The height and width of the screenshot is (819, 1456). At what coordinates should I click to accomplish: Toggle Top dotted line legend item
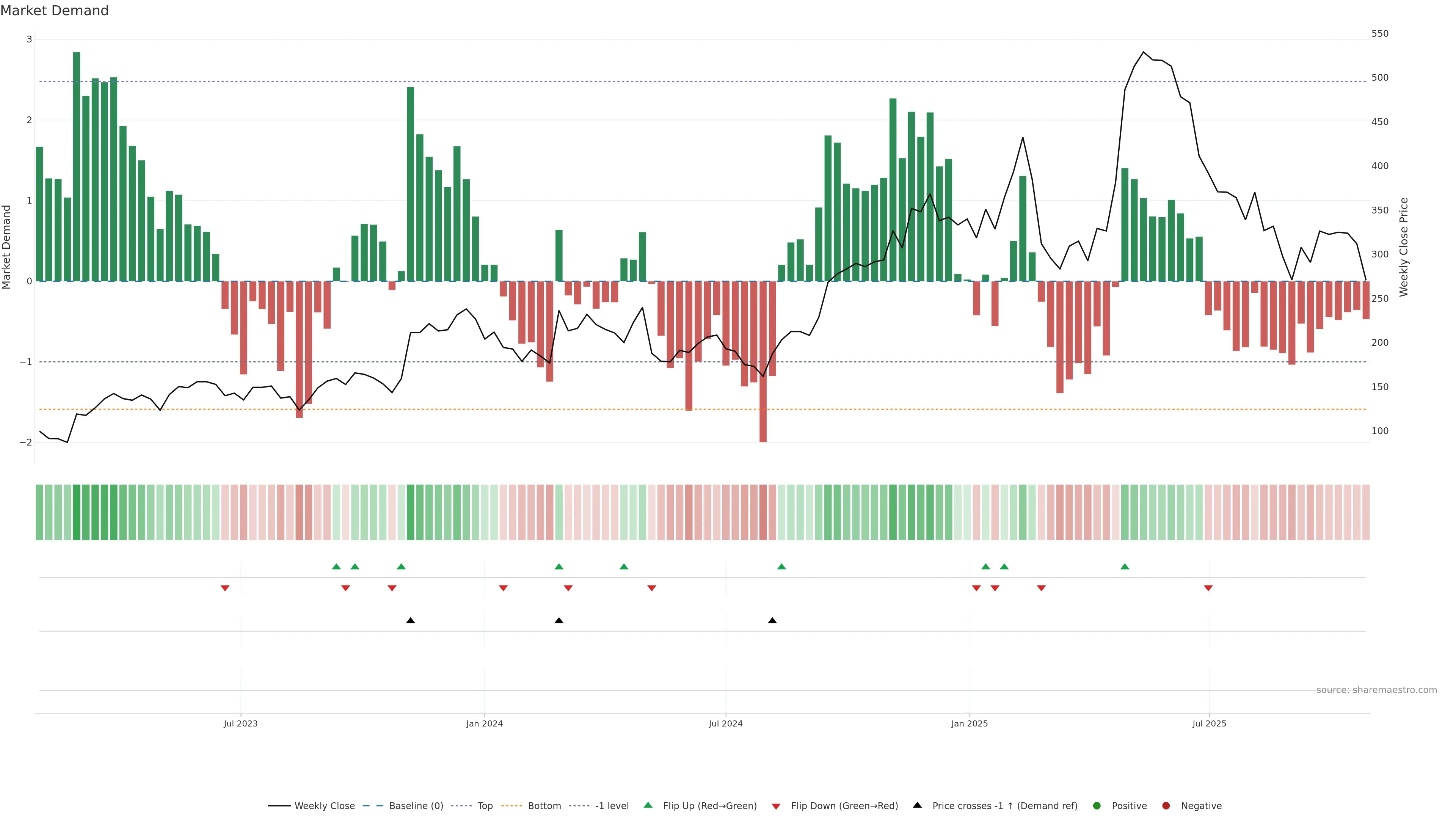pos(485,805)
